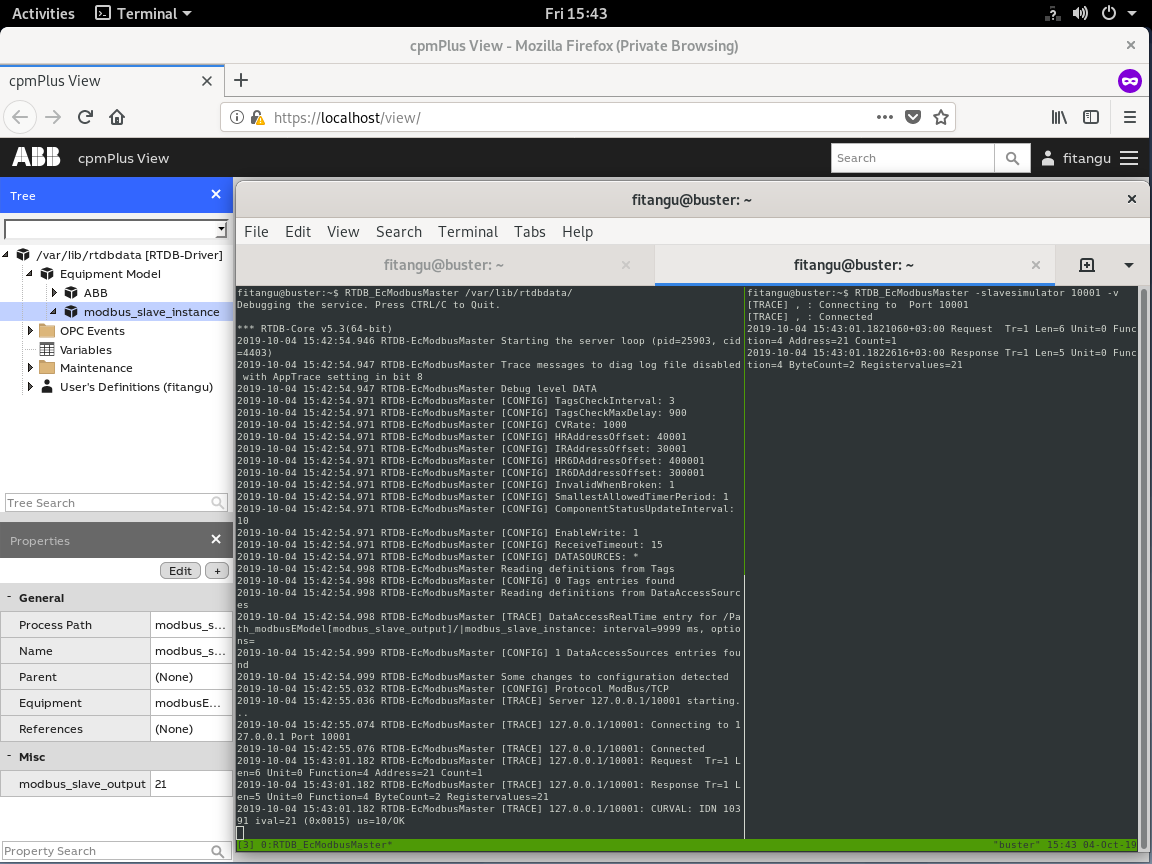Screen dimensions: 1152x864
Task: Select modbus_slave_instance tree item
Action: (151, 312)
